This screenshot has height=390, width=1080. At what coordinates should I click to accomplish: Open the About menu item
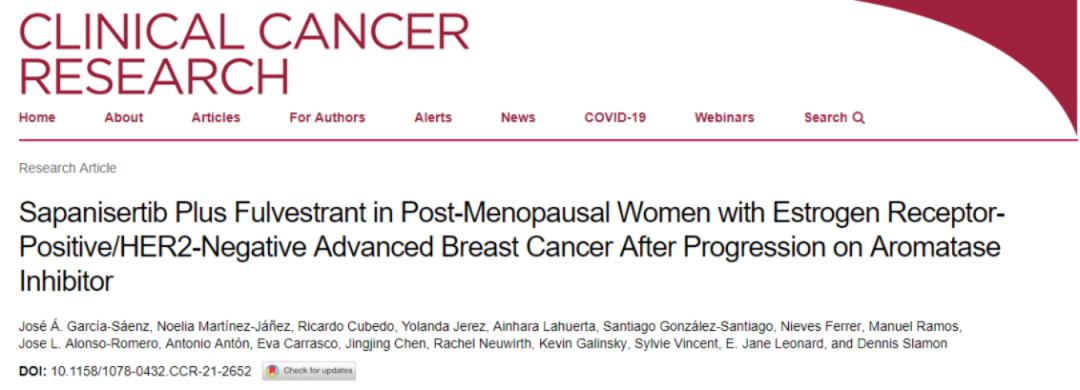coord(124,117)
